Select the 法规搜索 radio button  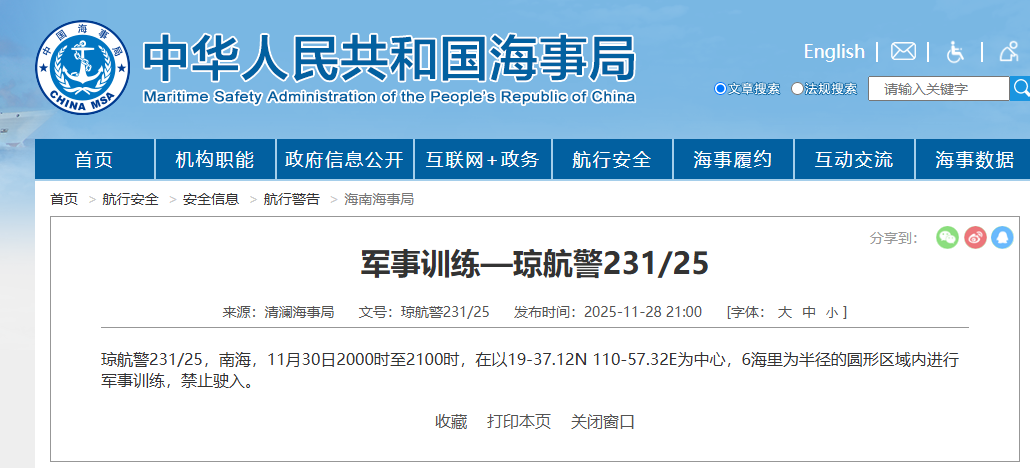click(x=797, y=89)
